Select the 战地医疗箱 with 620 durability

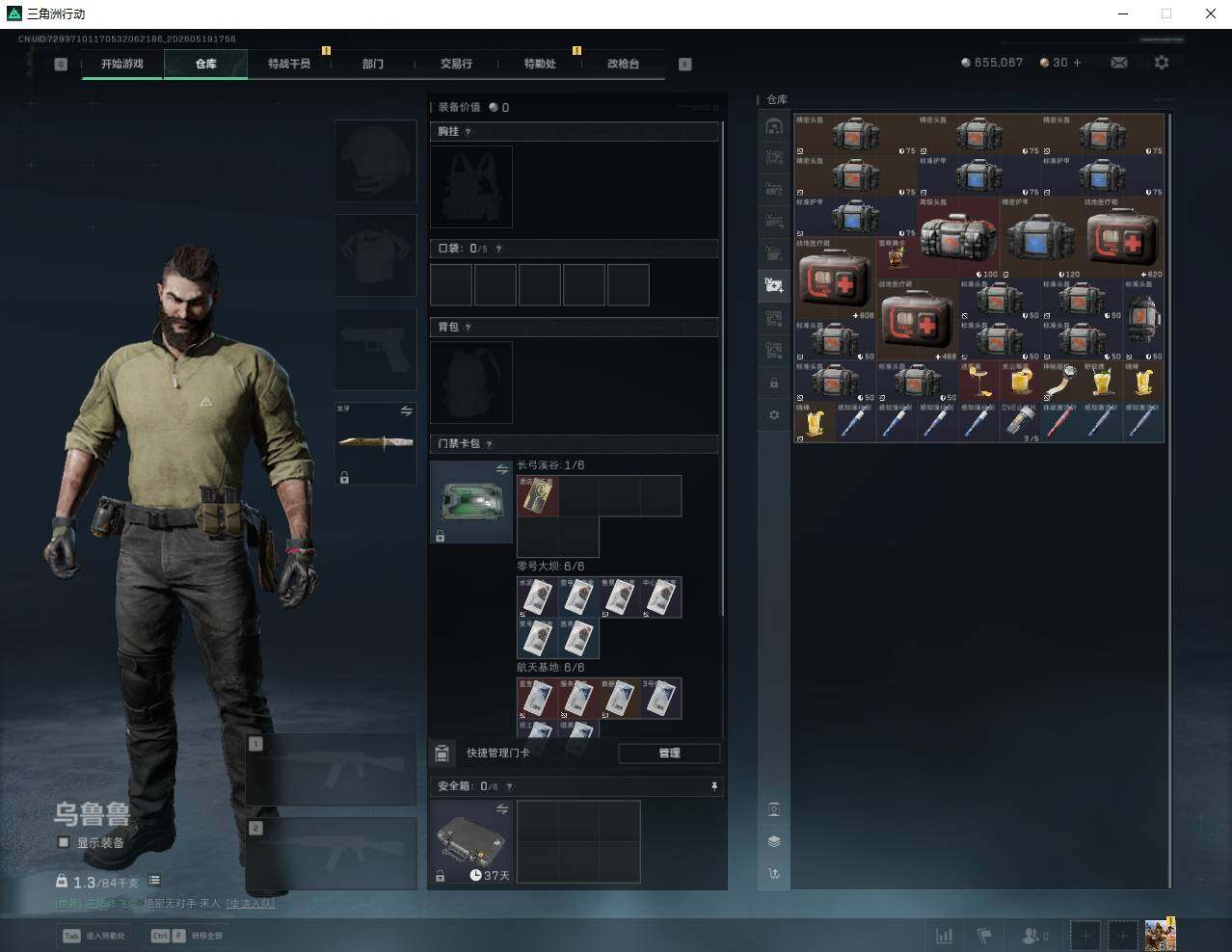click(1123, 238)
